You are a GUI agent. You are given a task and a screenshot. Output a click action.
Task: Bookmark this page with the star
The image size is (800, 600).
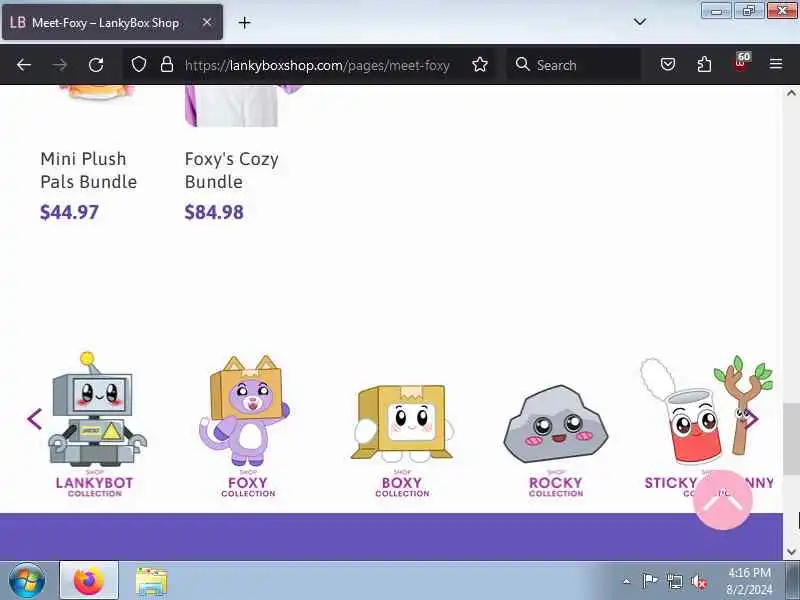click(480, 64)
